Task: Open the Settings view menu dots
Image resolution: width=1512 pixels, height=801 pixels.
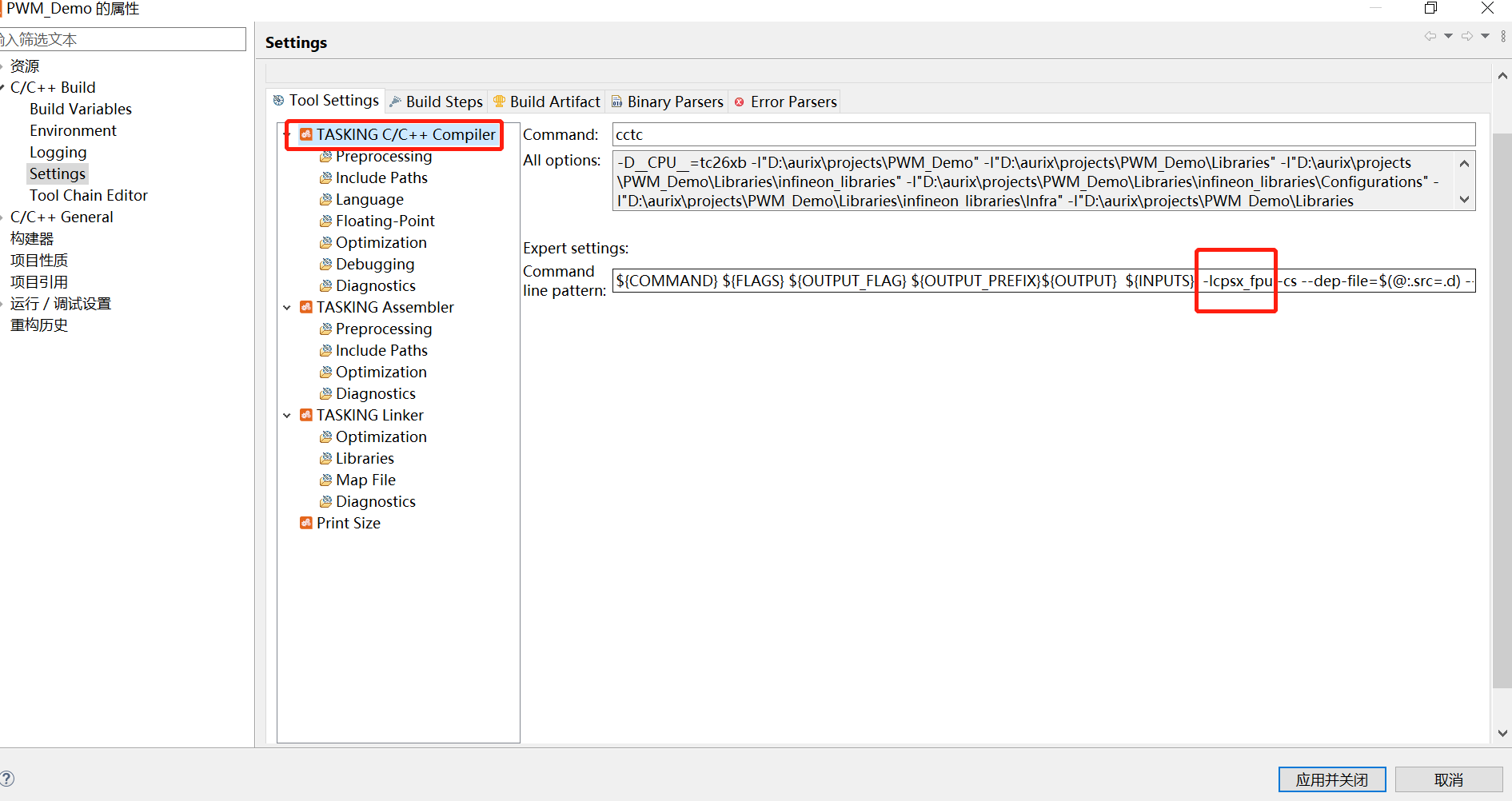Action: click(x=1503, y=36)
